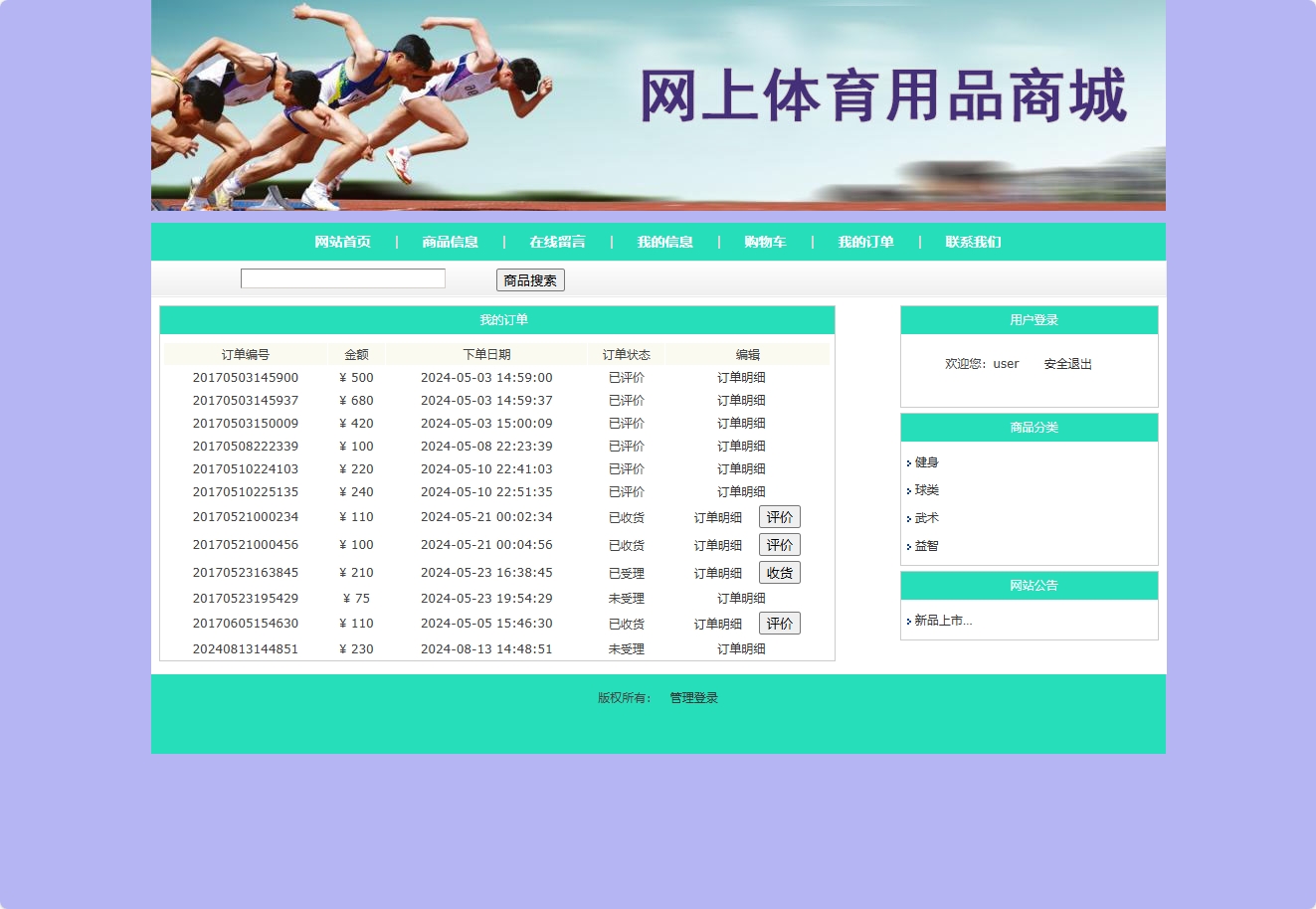Open the 购物车 page

pos(764,242)
